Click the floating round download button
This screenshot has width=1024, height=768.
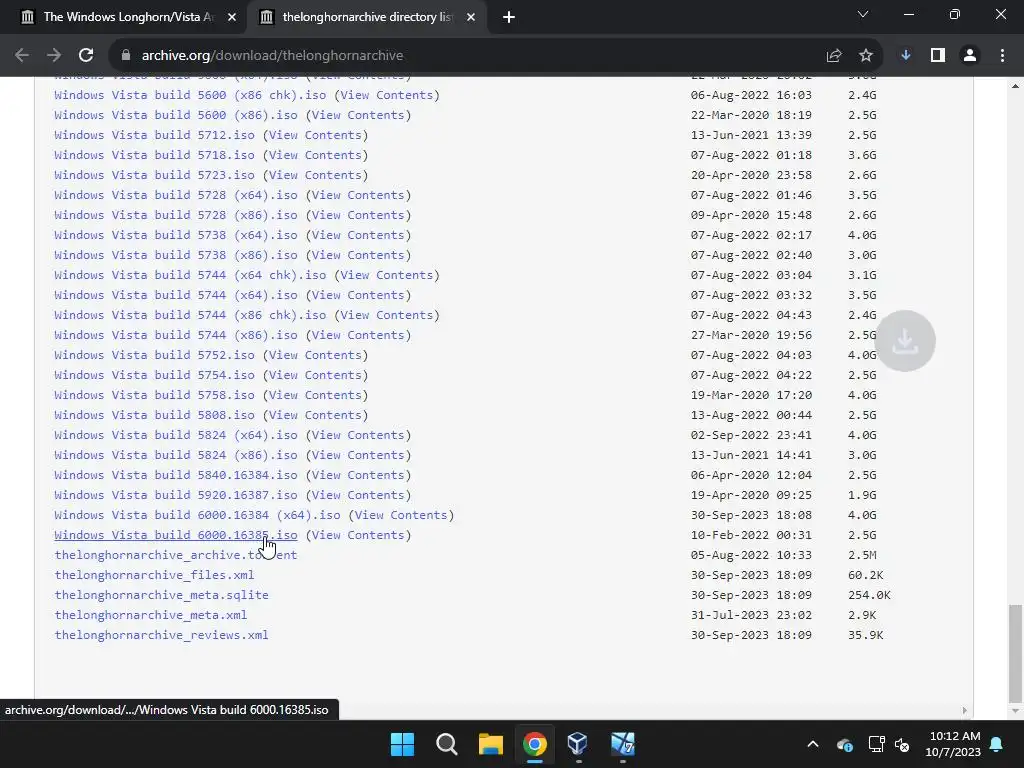pyautogui.click(x=905, y=341)
